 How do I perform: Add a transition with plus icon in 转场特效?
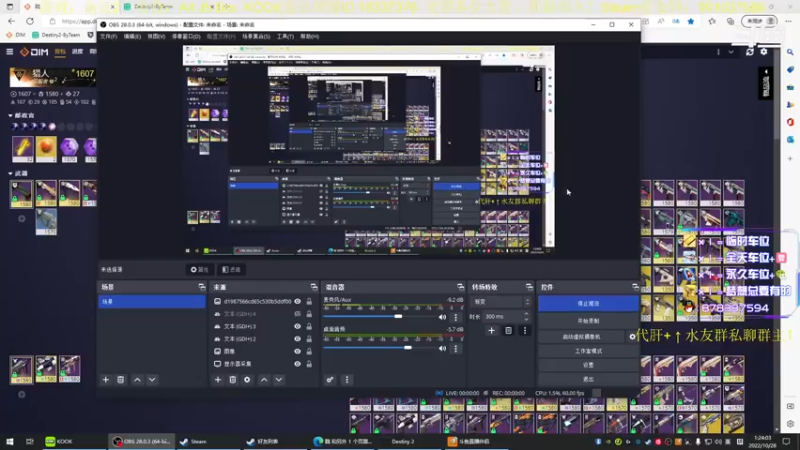pos(491,331)
